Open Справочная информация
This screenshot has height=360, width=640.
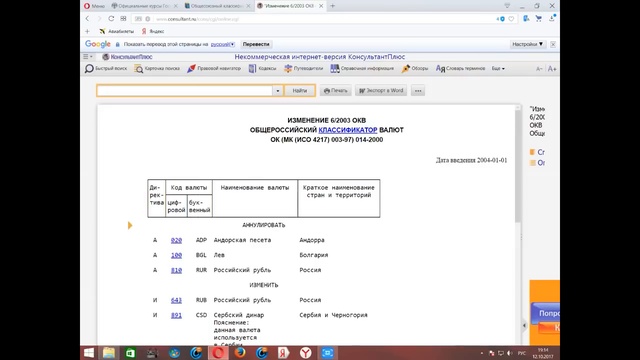coord(362,69)
